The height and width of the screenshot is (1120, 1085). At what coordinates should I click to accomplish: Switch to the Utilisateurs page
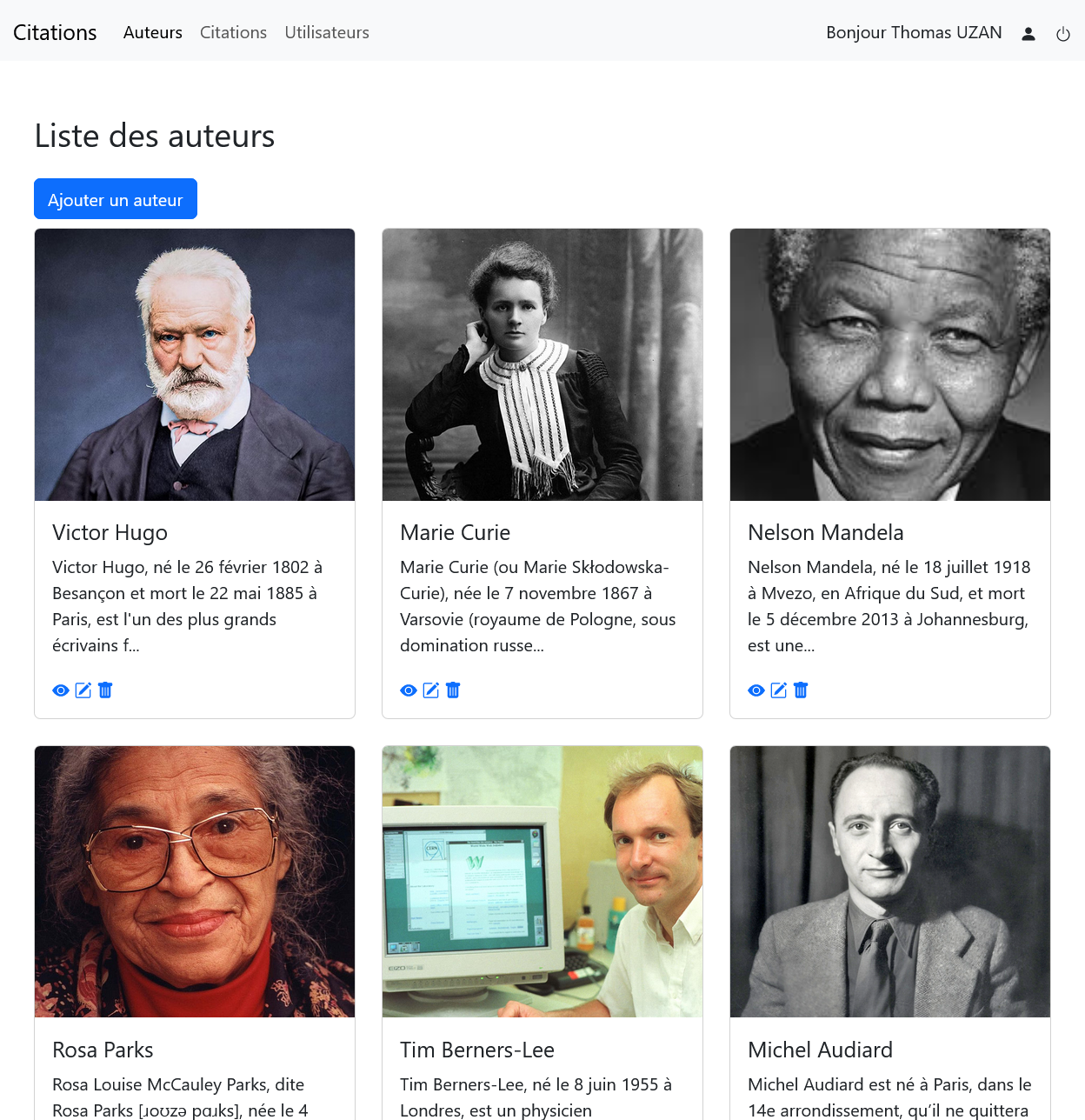(x=327, y=32)
